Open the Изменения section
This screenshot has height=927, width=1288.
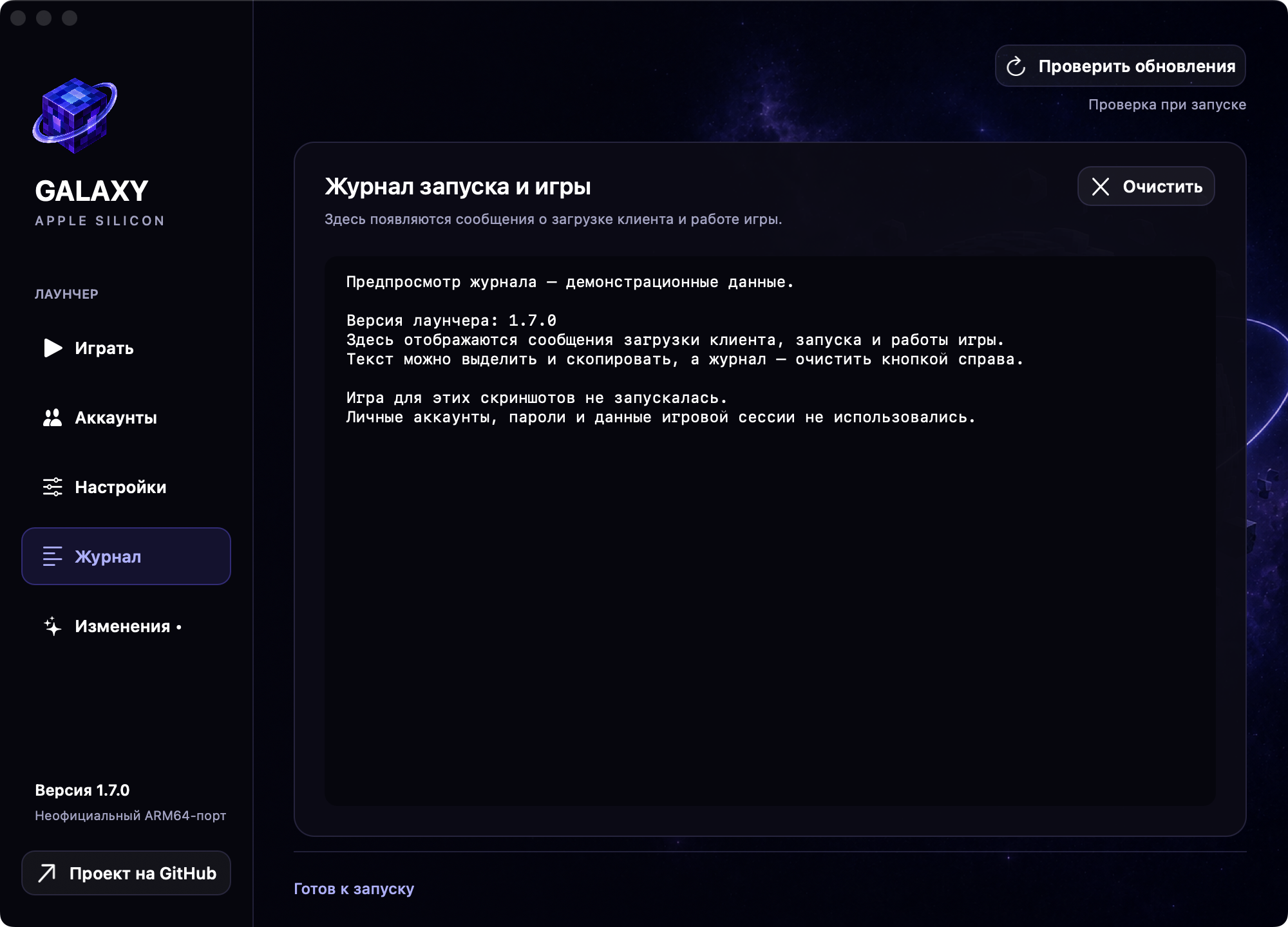pos(126,626)
